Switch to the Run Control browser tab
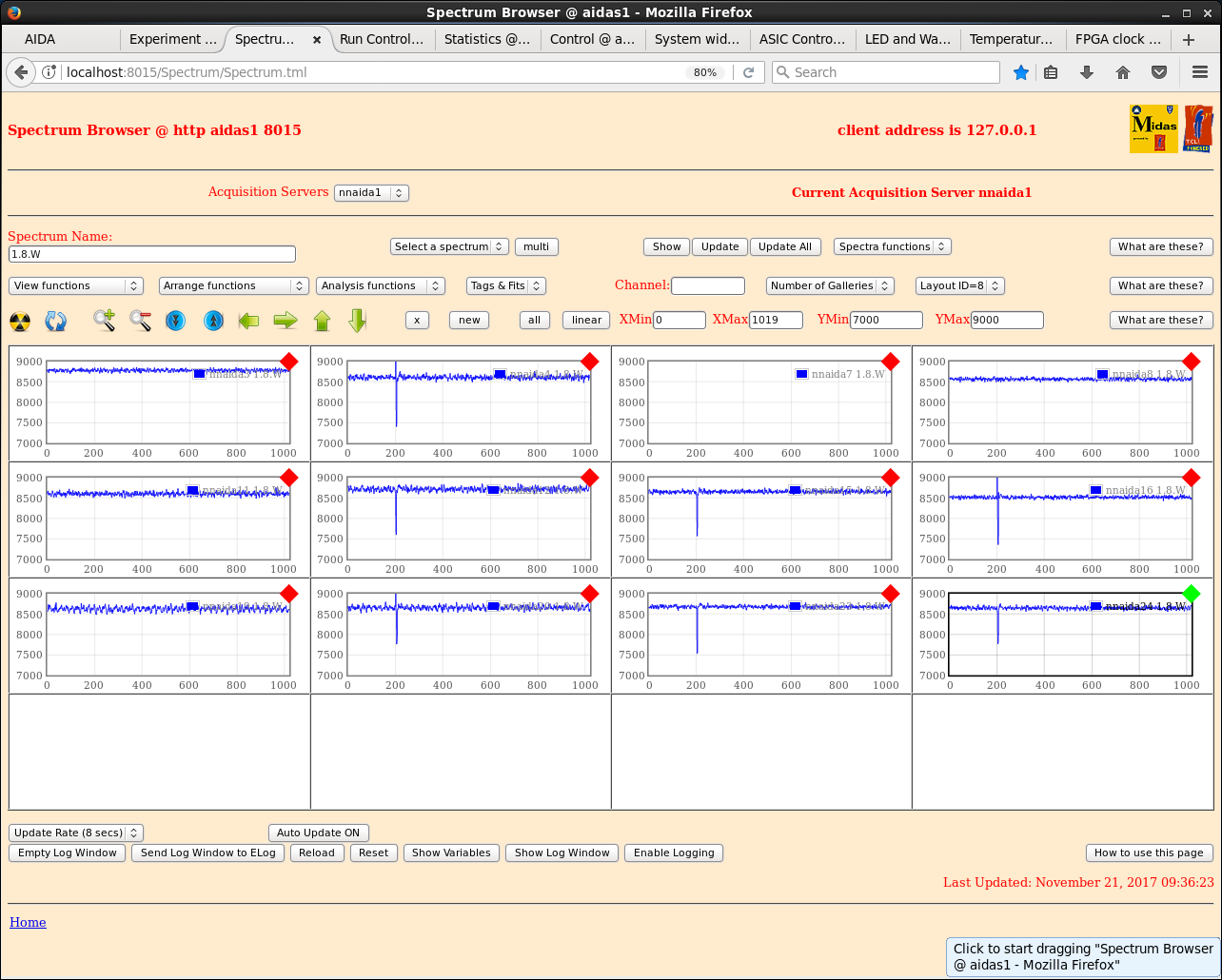Screen dimensions: 1222x980 (x=382, y=39)
